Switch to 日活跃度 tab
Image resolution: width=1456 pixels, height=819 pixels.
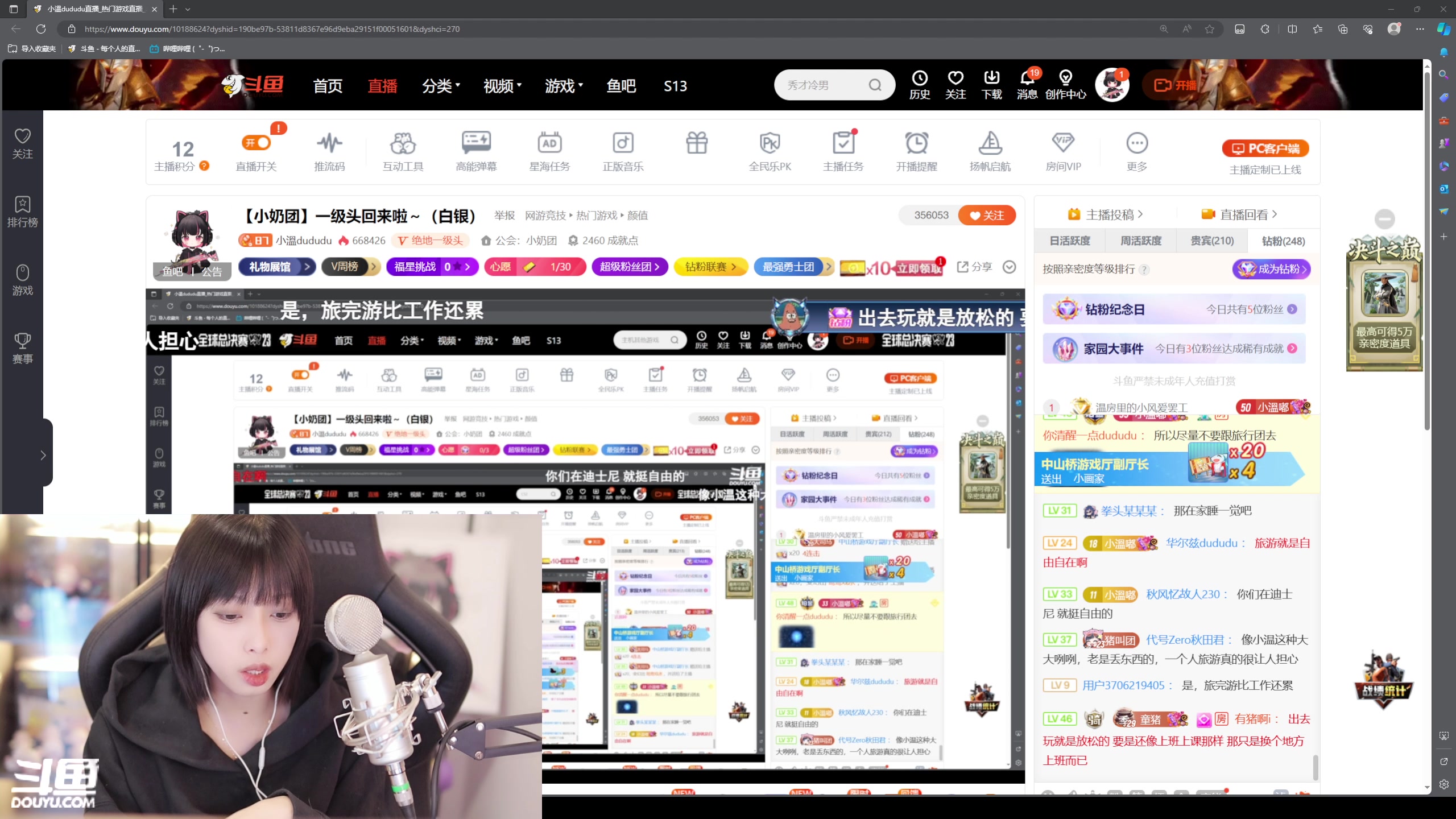1070,241
